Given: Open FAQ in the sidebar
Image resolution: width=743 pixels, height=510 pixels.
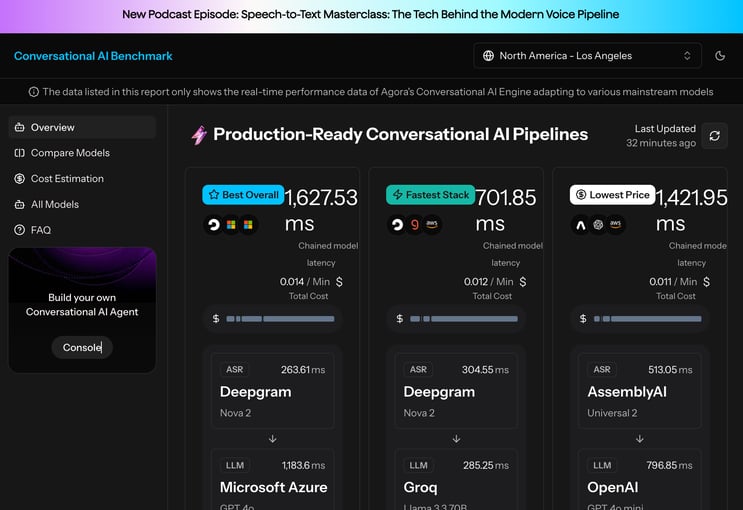Looking at the screenshot, I should point(82,230).
